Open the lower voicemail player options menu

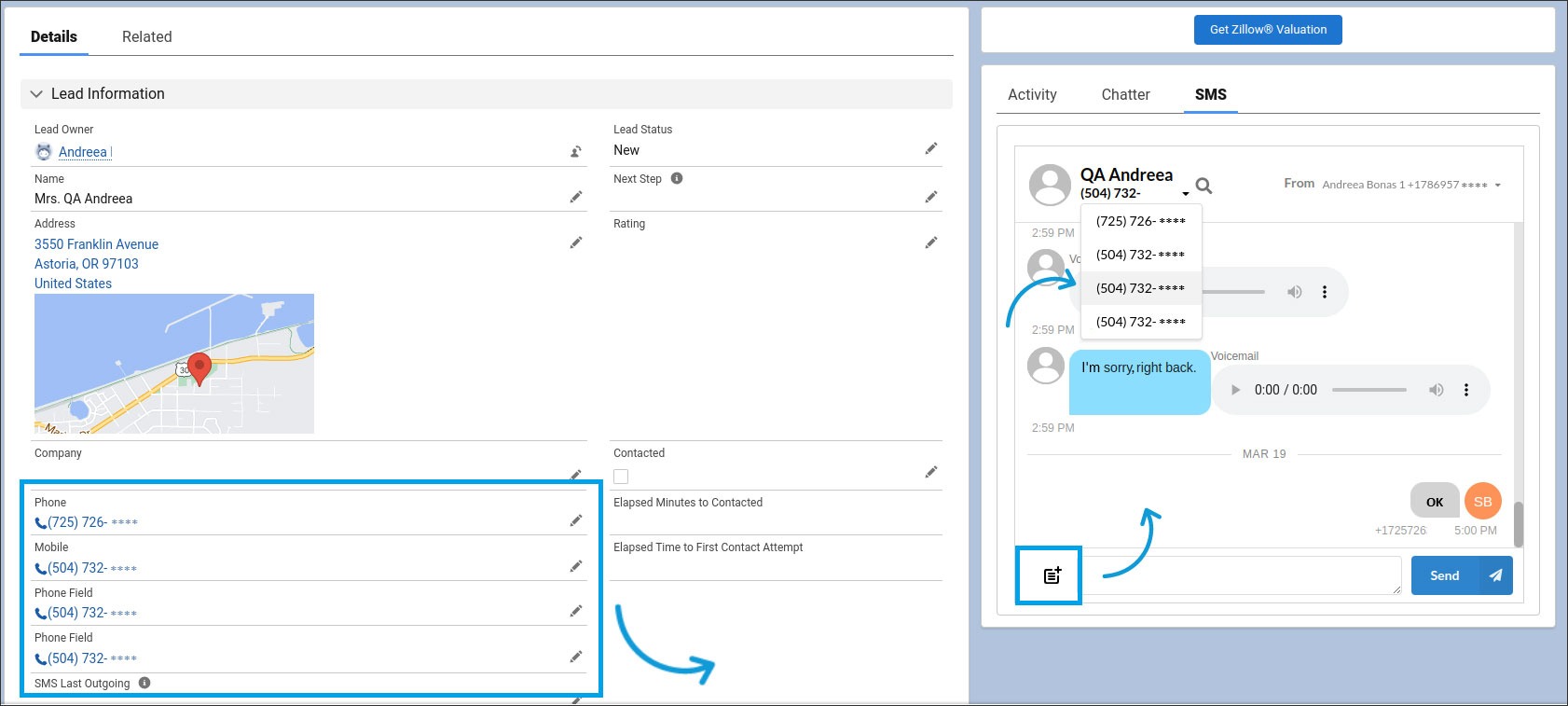point(1465,390)
